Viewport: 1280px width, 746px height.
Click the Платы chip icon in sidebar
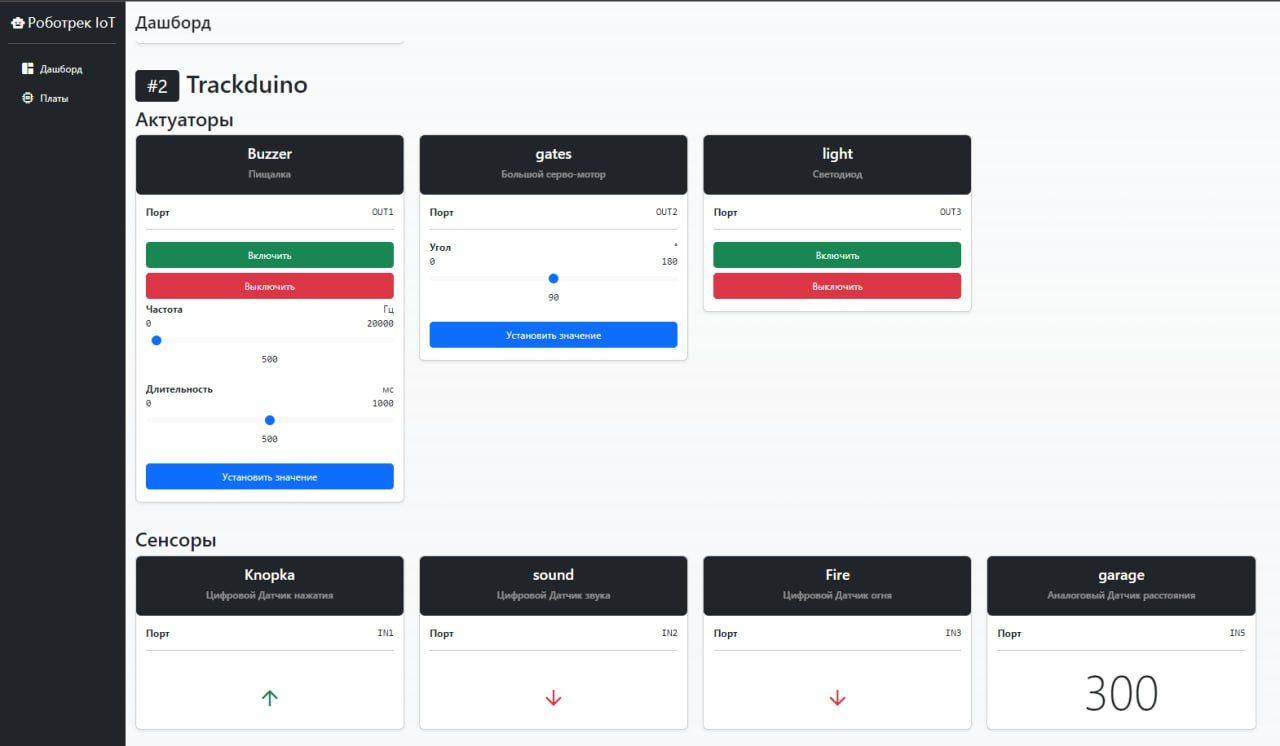[x=28, y=98]
